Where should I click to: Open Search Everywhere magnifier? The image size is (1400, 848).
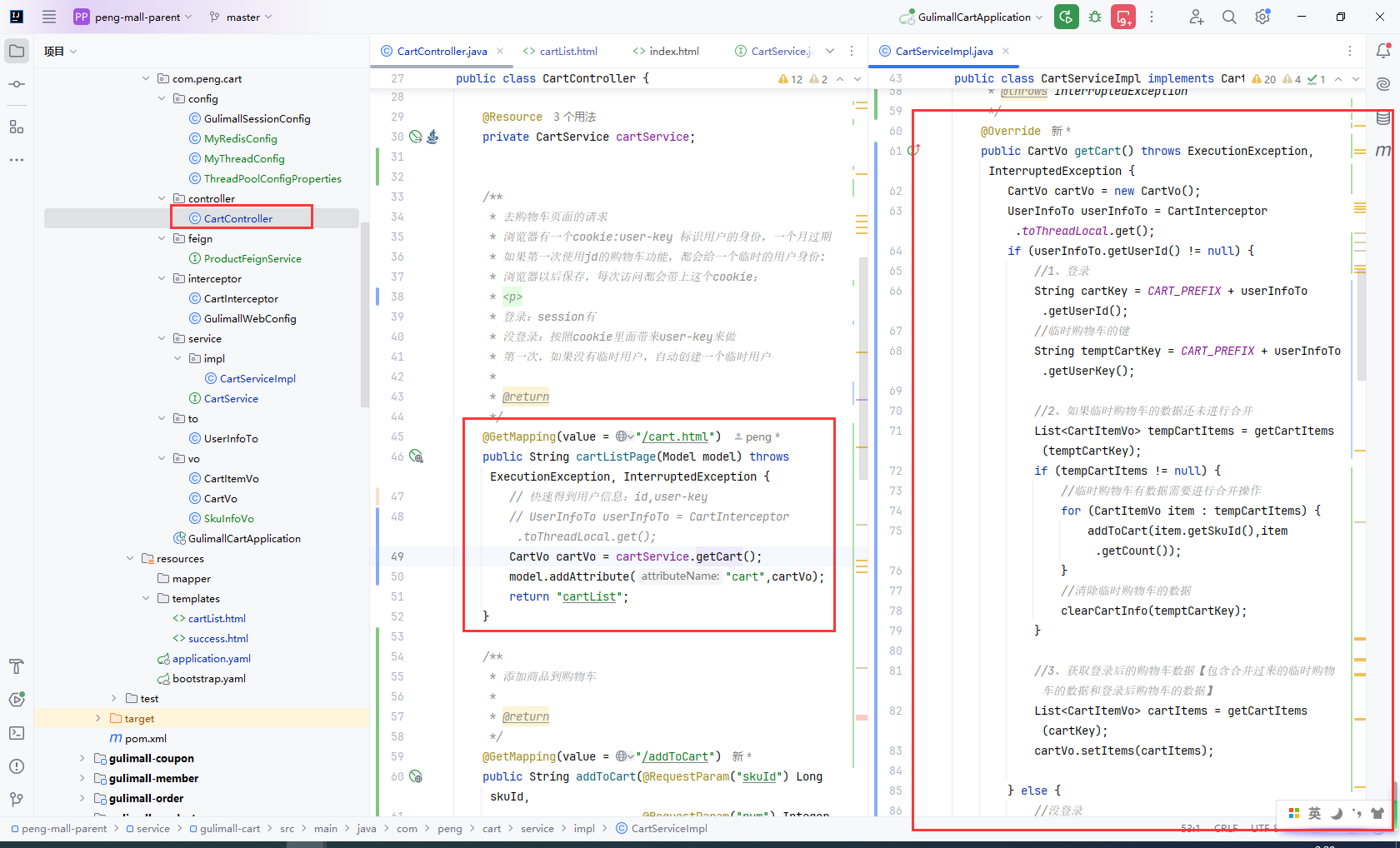(1229, 17)
